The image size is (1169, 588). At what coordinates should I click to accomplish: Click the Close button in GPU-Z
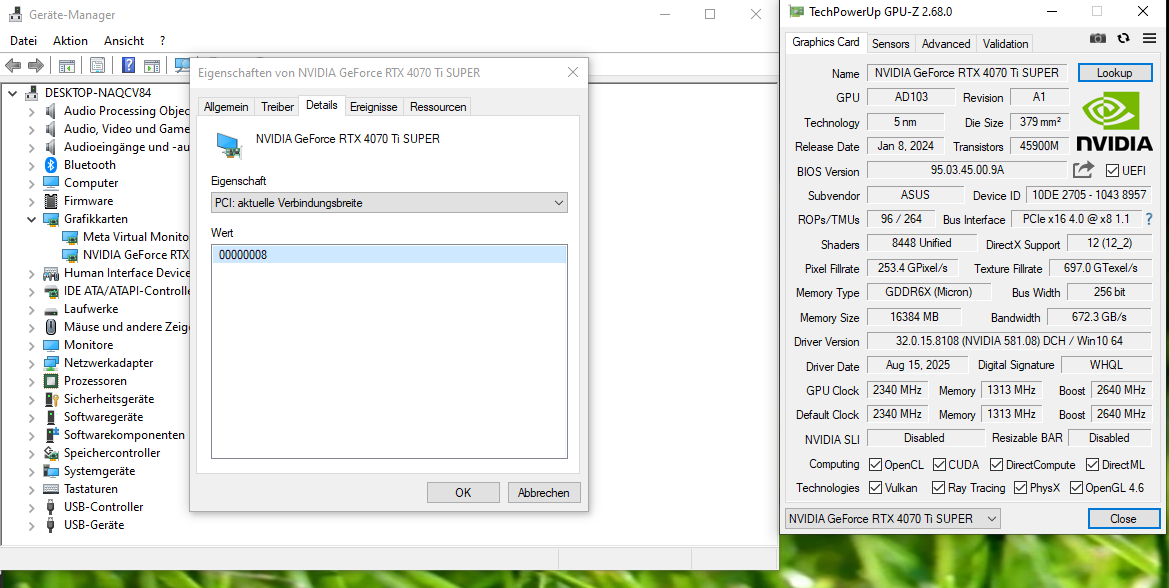click(1124, 519)
